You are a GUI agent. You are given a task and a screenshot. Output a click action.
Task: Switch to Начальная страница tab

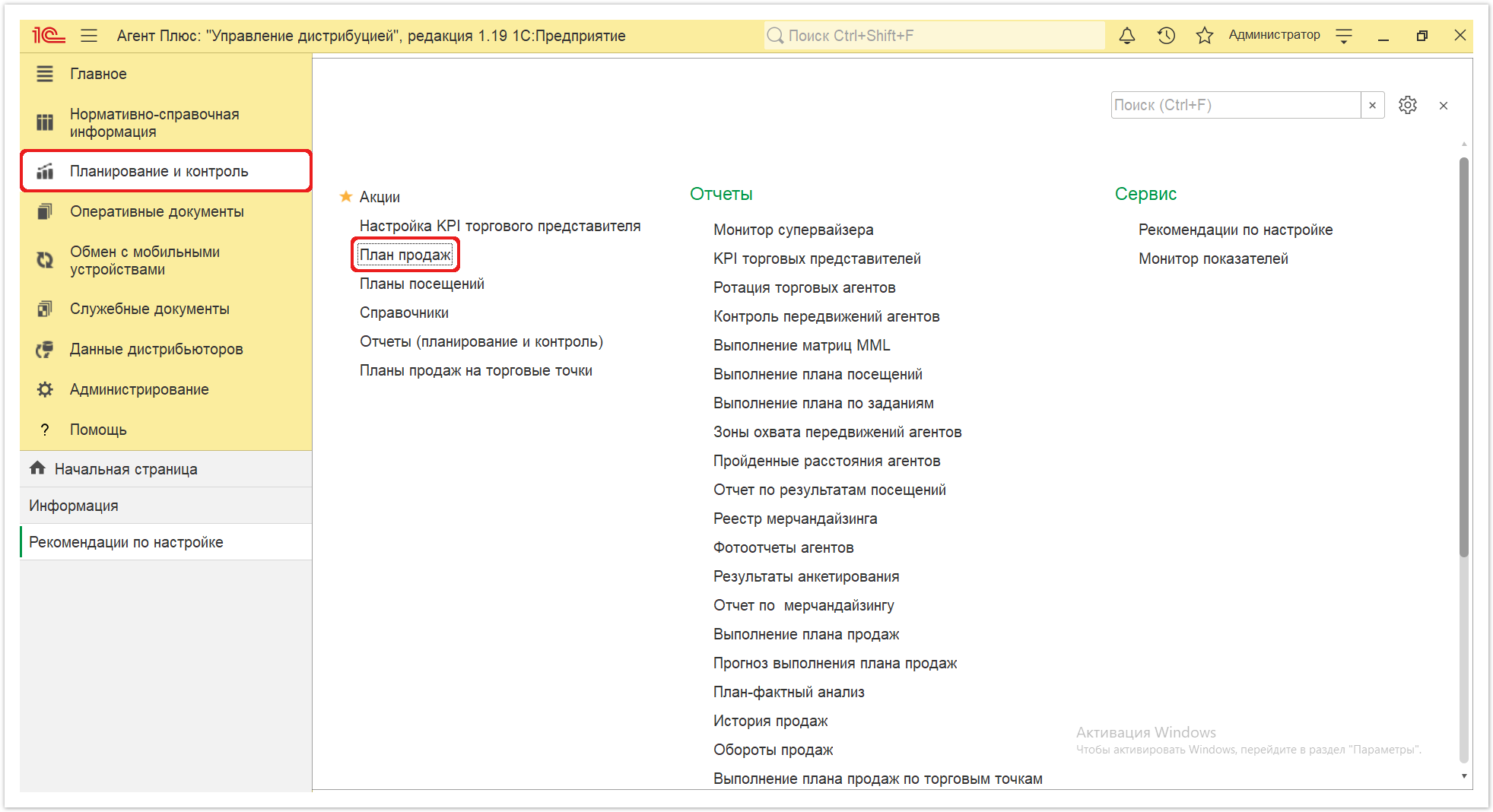tap(166, 469)
